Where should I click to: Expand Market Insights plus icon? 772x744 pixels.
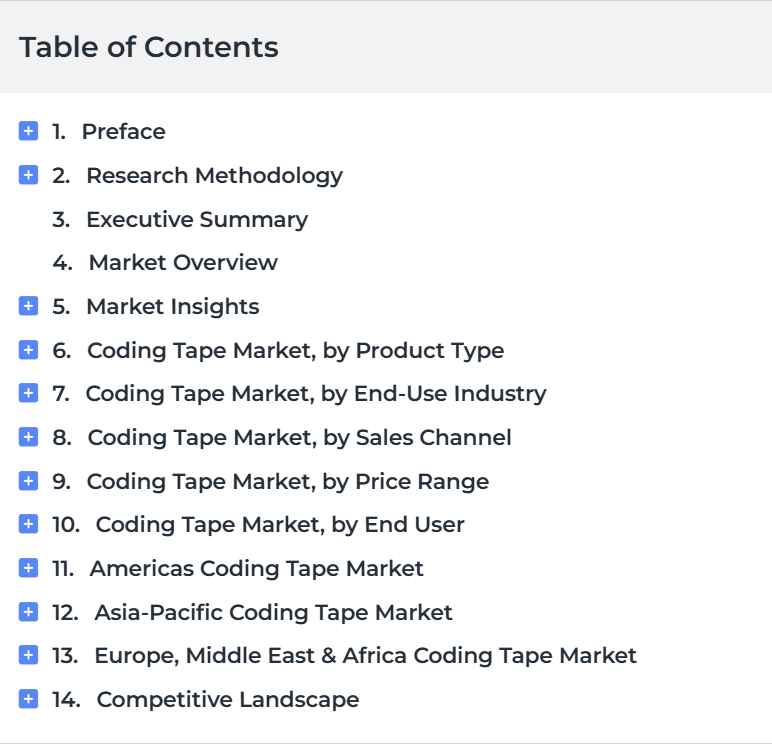point(29,306)
